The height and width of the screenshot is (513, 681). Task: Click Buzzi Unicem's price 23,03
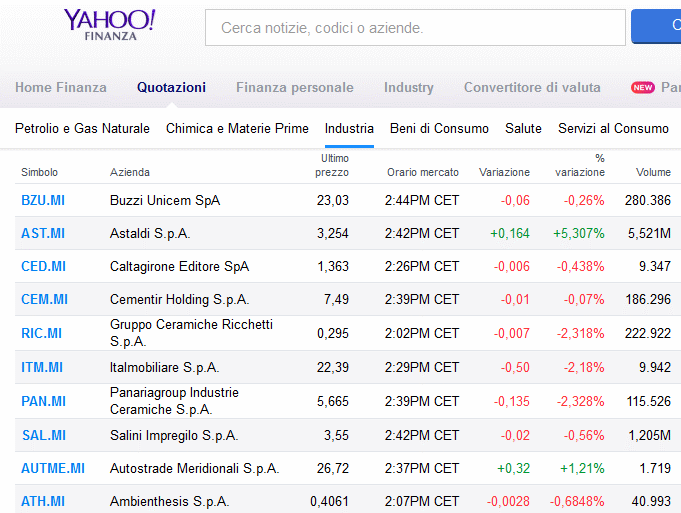click(333, 200)
